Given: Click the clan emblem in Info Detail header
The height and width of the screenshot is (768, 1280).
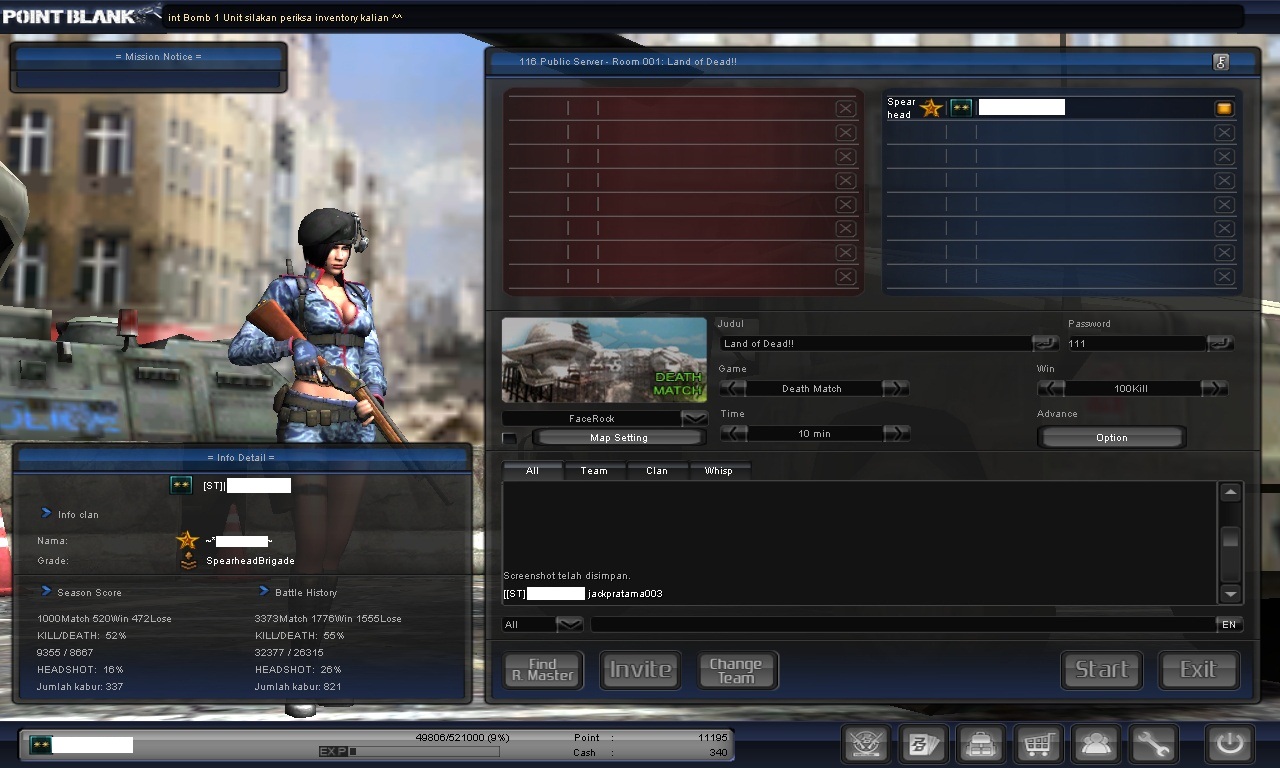Looking at the screenshot, I should pyautogui.click(x=181, y=485).
